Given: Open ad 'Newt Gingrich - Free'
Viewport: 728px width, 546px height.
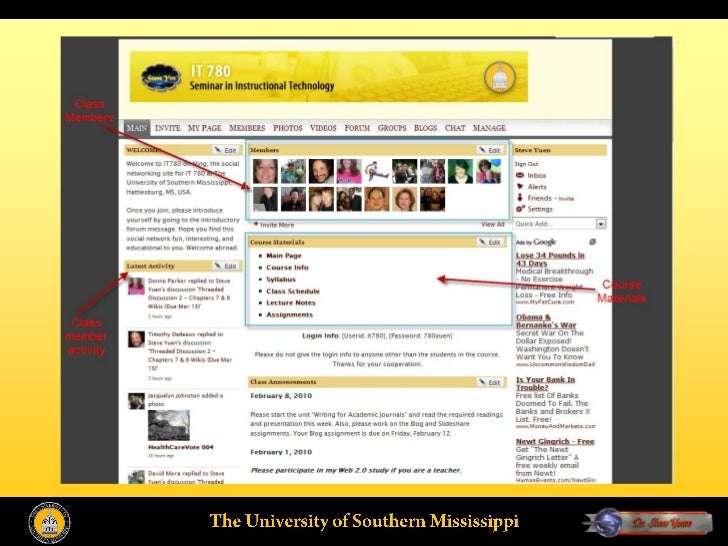Looking at the screenshot, I should [555, 442].
